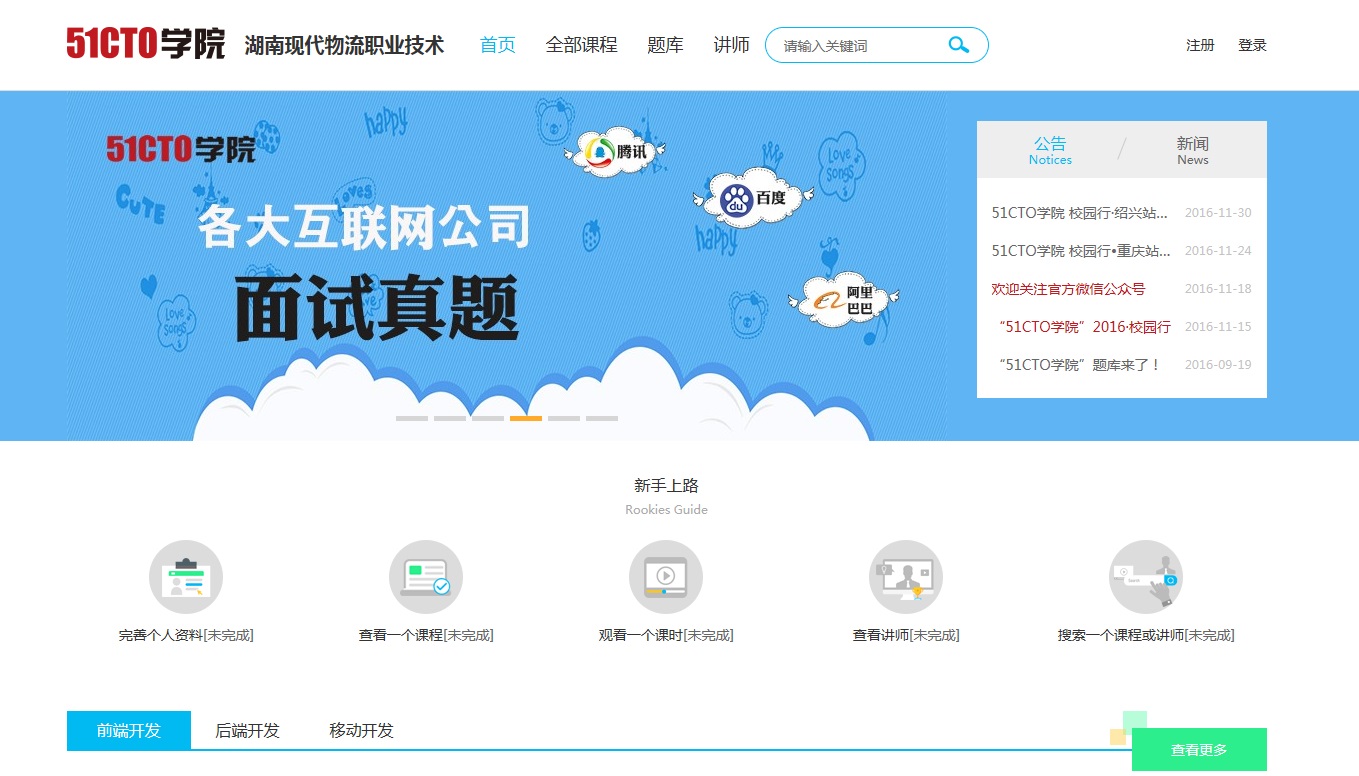Select the first banner slide indicator
The width and height of the screenshot is (1359, 776).
[412, 418]
